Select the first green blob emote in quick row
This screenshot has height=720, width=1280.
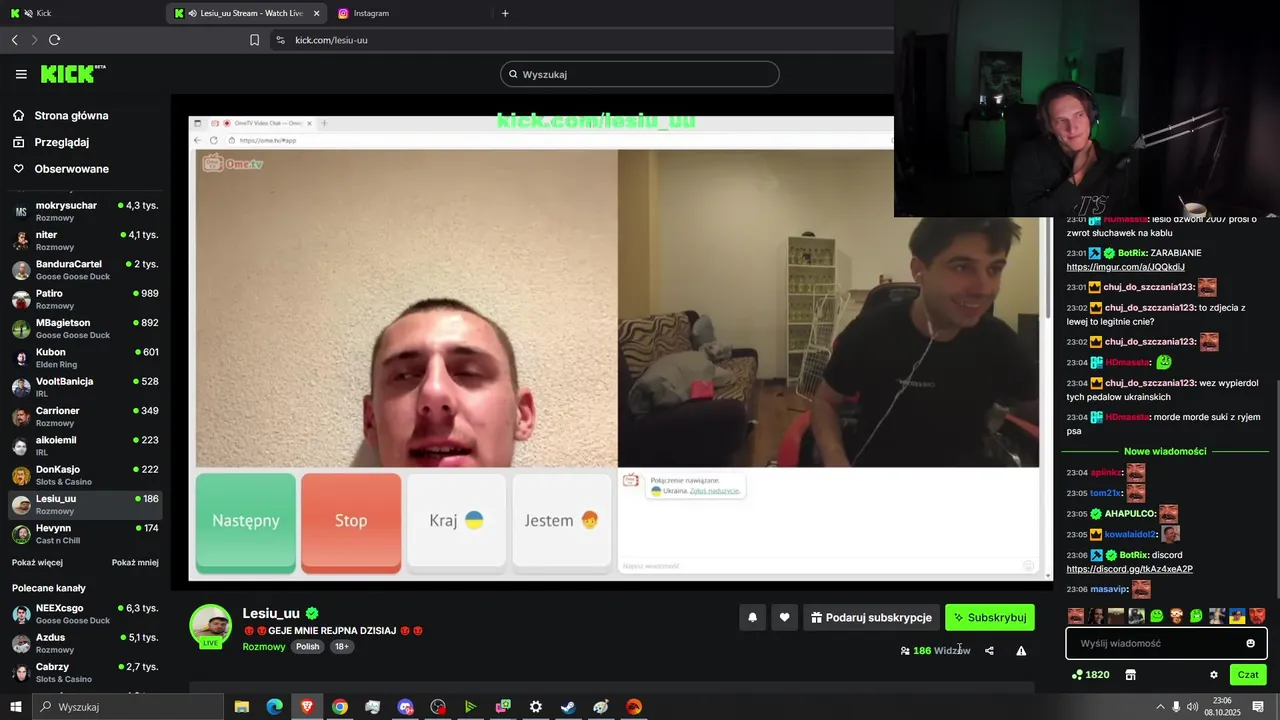tap(1157, 616)
